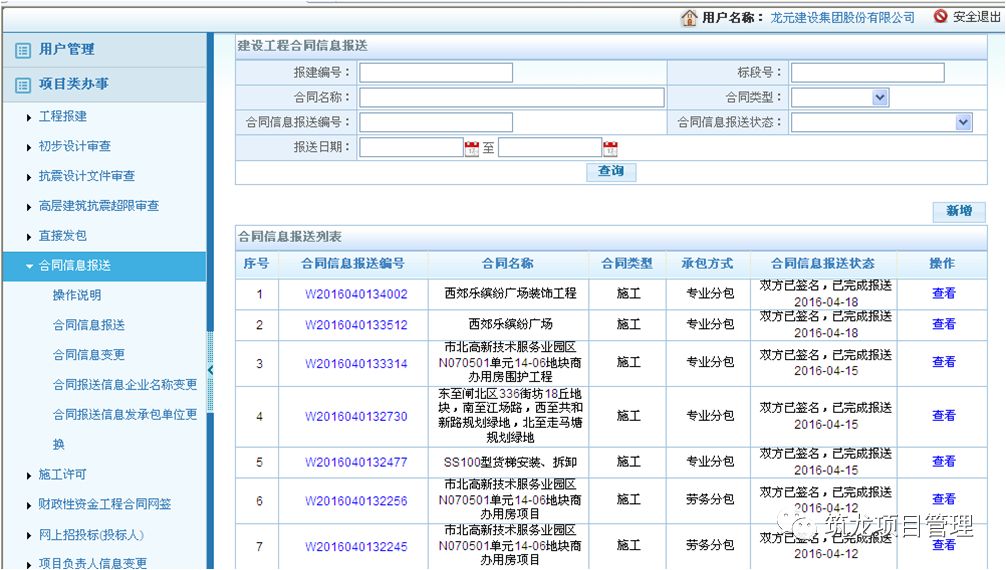Click the 查询 search button
This screenshot has height=570, width=1006.
click(611, 171)
